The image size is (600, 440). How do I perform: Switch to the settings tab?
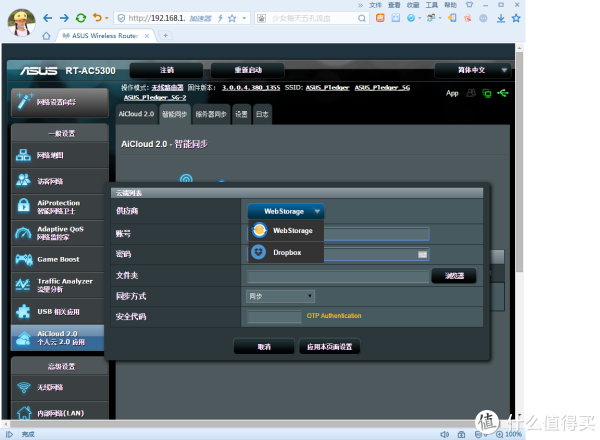241,114
